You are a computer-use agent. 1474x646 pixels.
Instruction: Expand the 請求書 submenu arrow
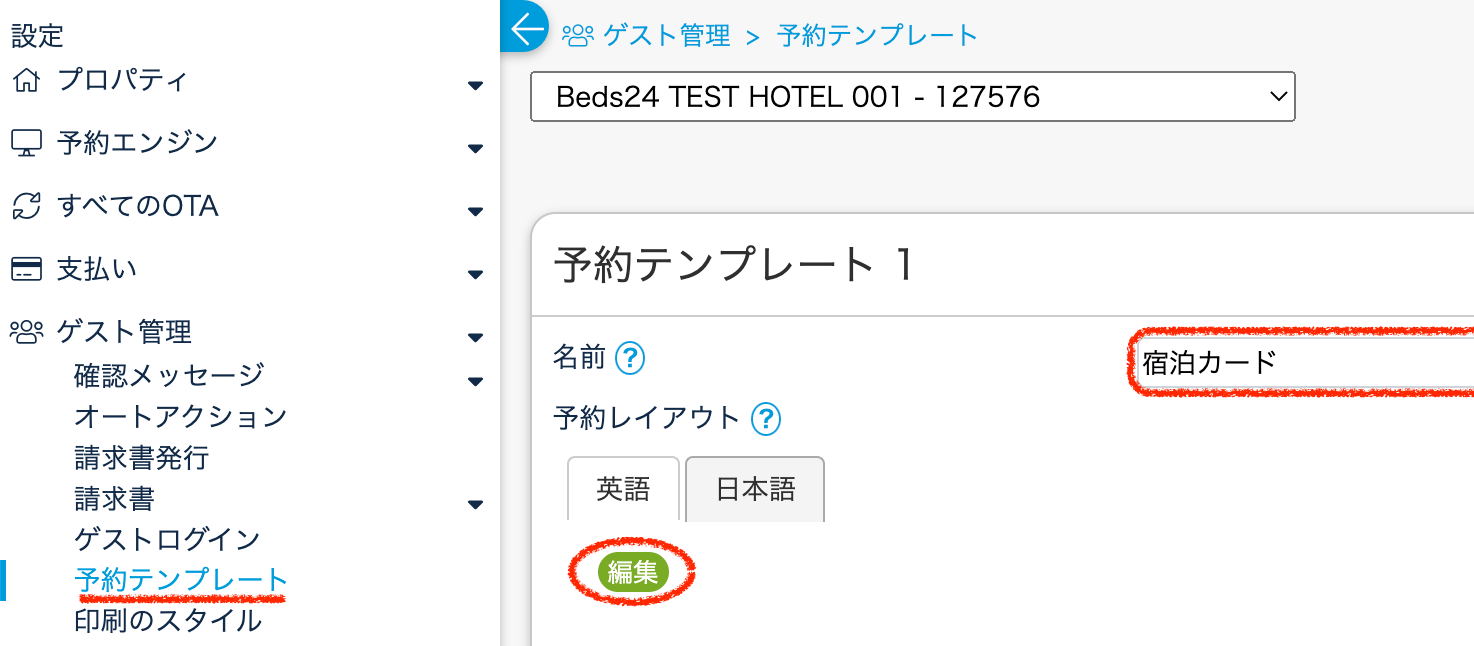[476, 505]
